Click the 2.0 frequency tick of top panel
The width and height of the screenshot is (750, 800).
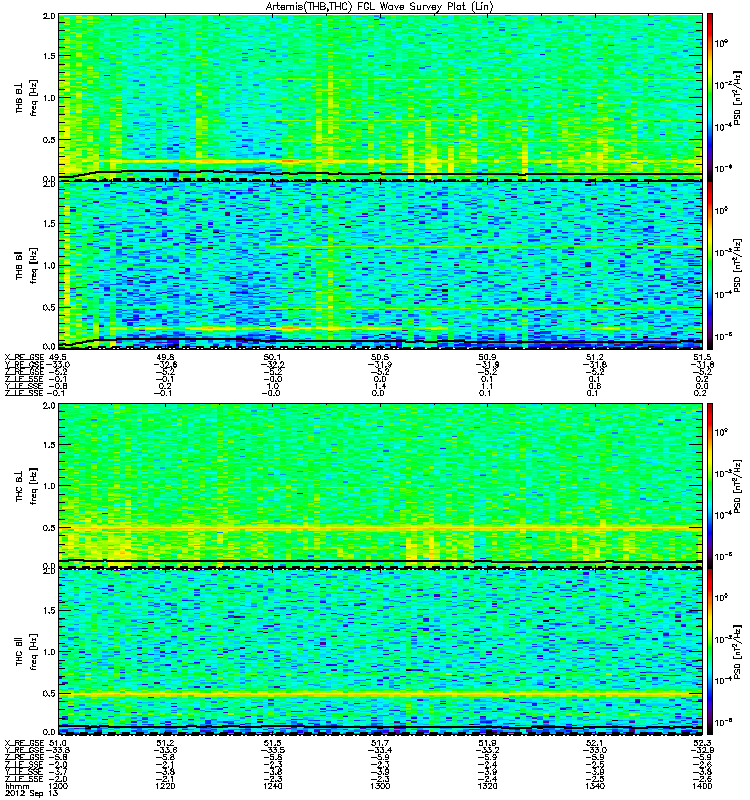pyautogui.click(x=48, y=19)
